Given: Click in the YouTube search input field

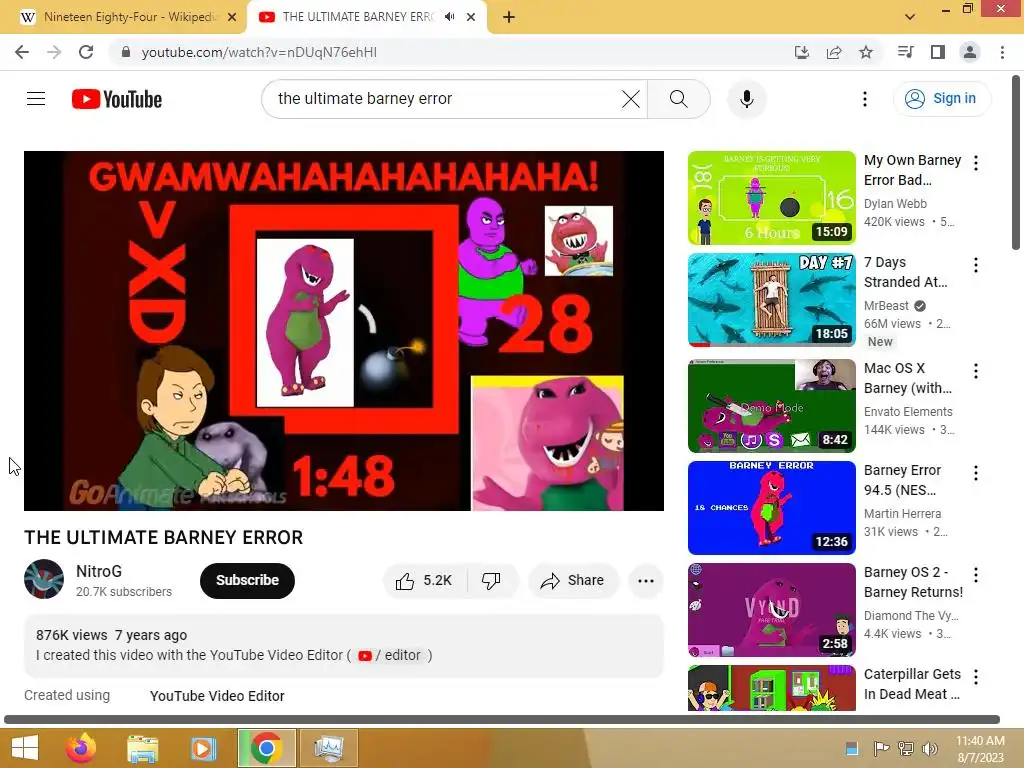Looking at the screenshot, I should pyautogui.click(x=444, y=99).
